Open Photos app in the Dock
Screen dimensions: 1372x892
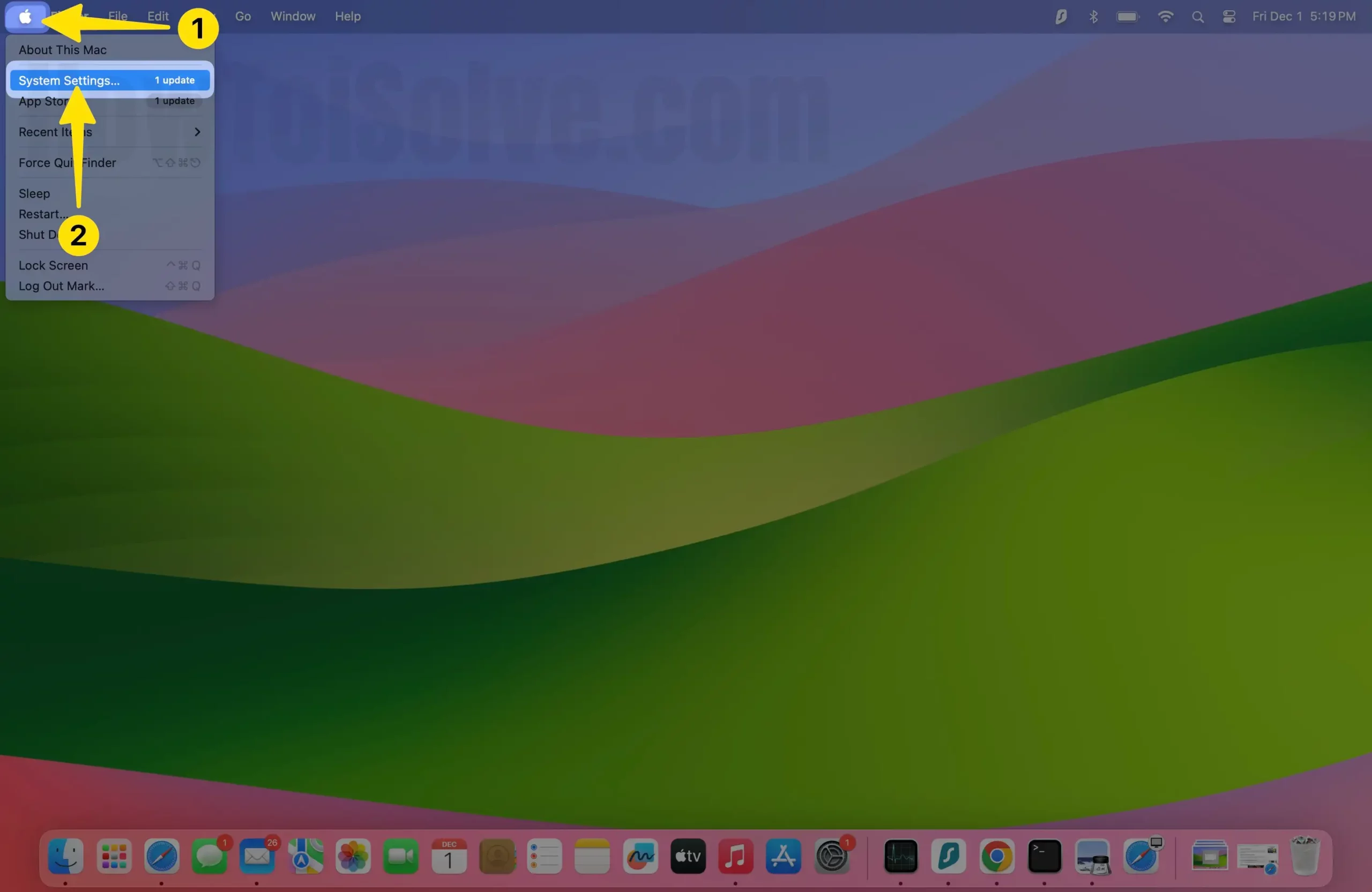tap(353, 856)
